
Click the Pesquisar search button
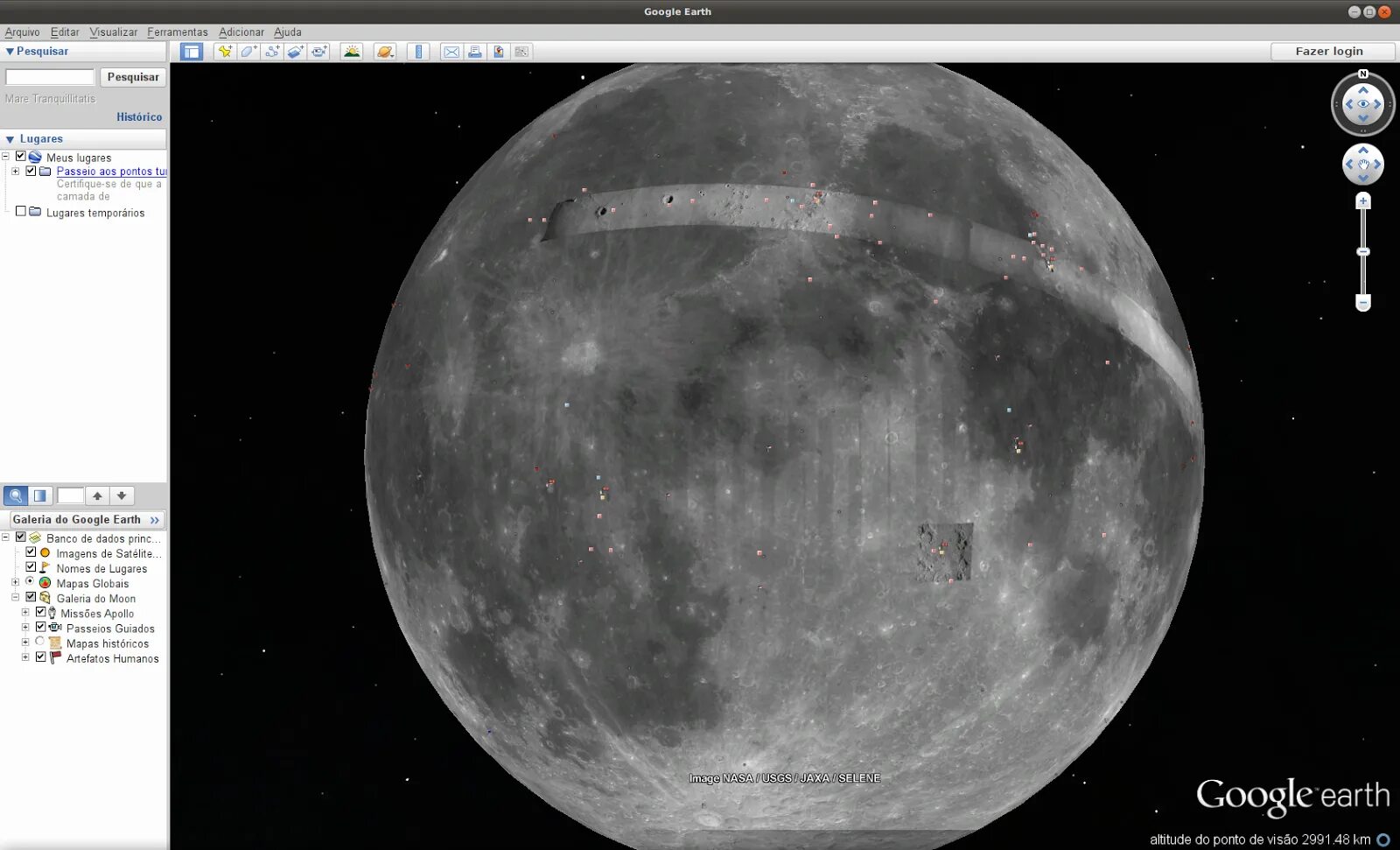(x=133, y=77)
